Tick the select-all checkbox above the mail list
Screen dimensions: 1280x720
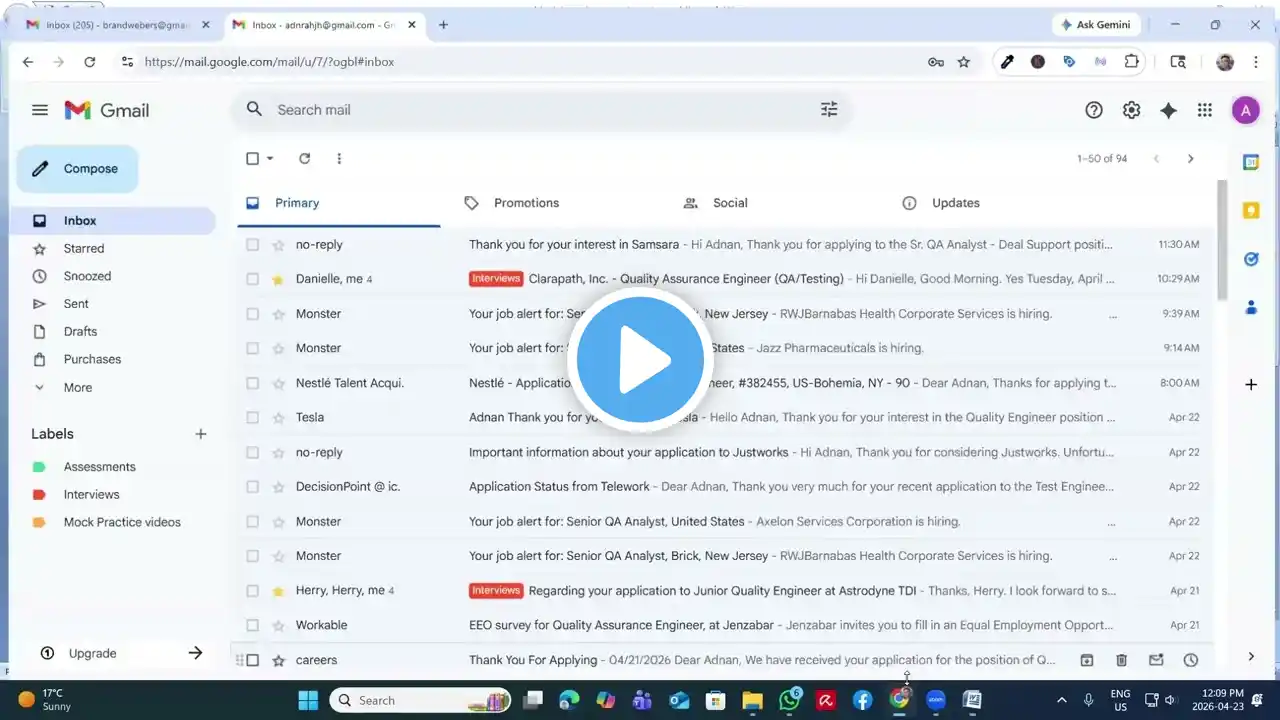tap(252, 158)
